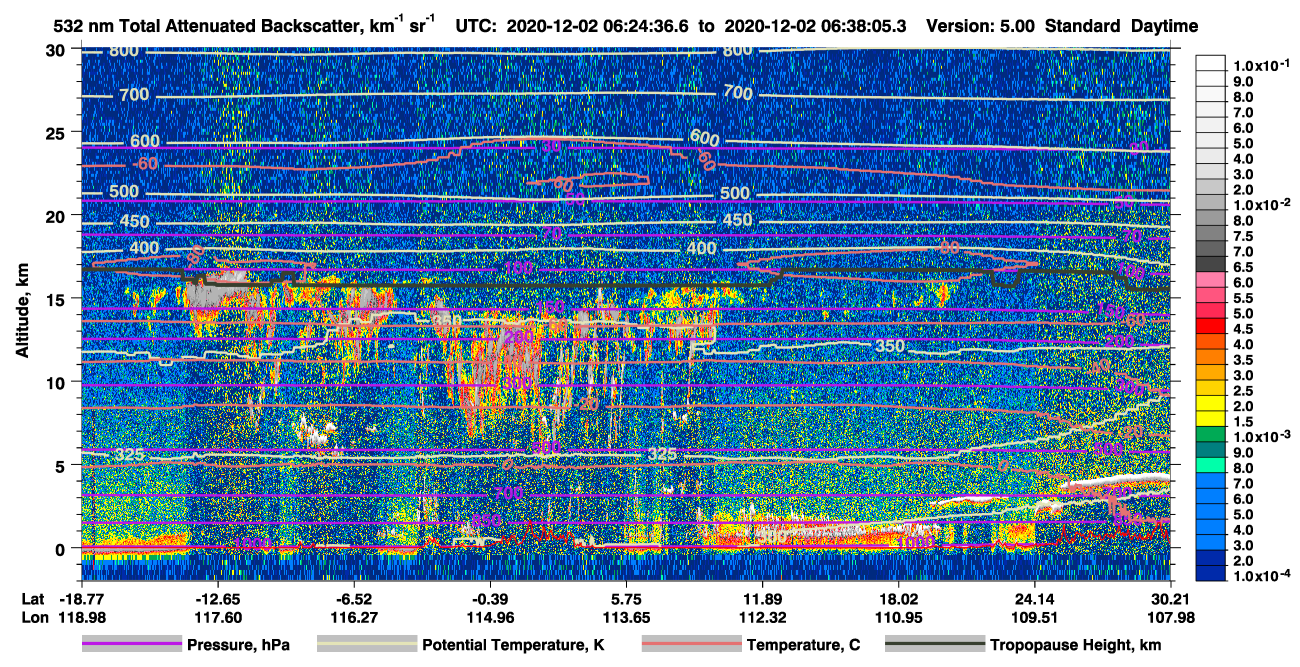Click the latitude value '-12.65'
This screenshot has height=667, width=1300.
point(217,599)
